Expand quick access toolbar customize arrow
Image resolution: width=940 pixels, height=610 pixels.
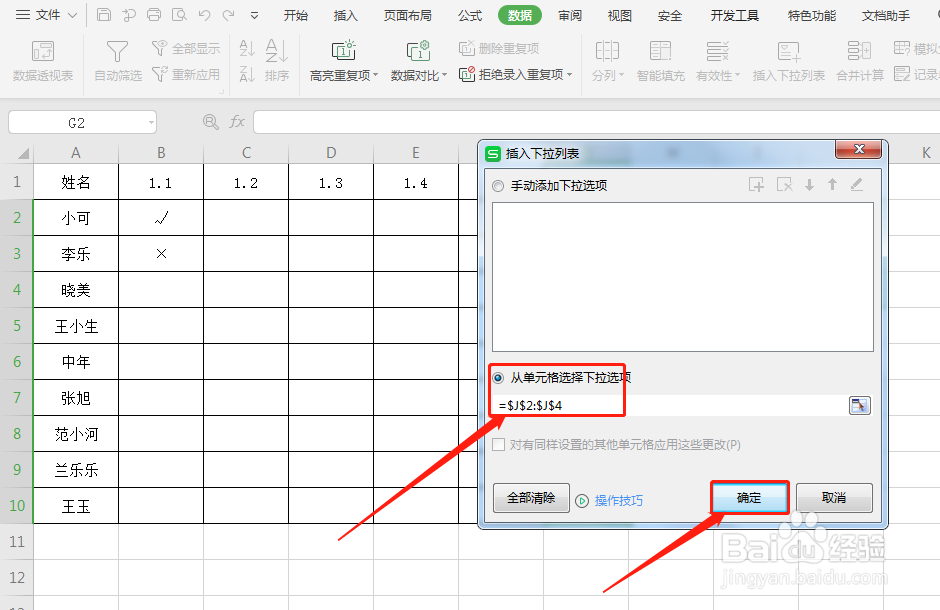pyautogui.click(x=254, y=16)
